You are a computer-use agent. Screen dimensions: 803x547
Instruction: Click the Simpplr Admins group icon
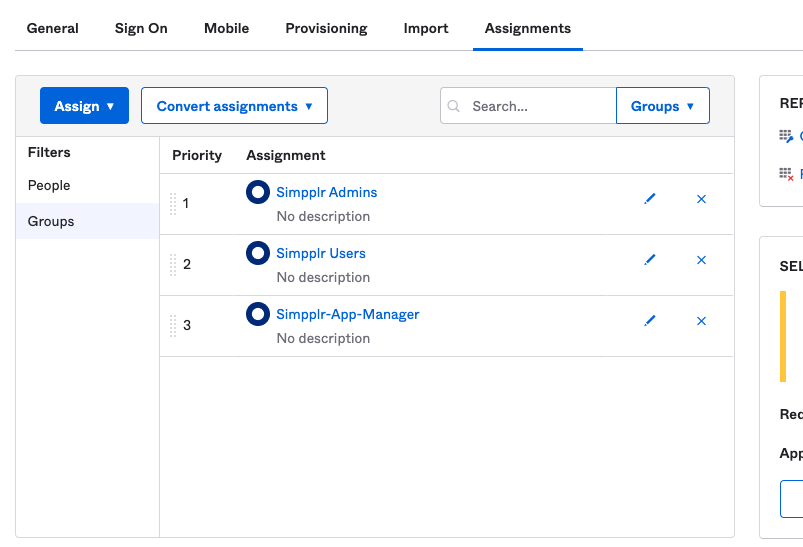(258, 192)
